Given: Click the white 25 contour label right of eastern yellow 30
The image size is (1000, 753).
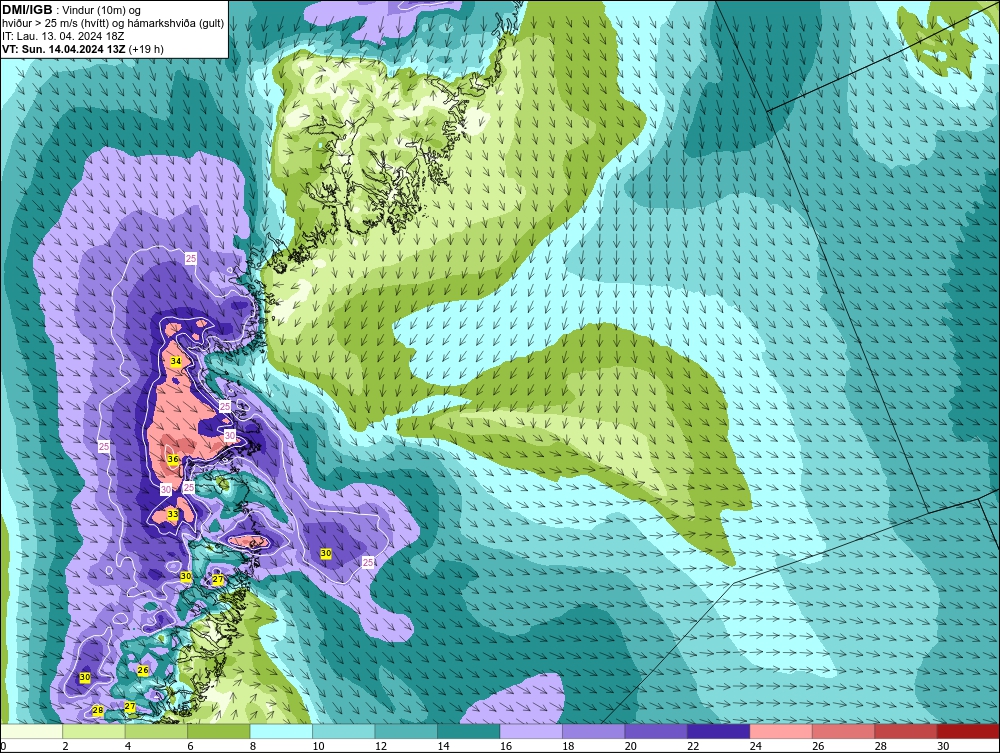Looking at the screenshot, I should [368, 562].
